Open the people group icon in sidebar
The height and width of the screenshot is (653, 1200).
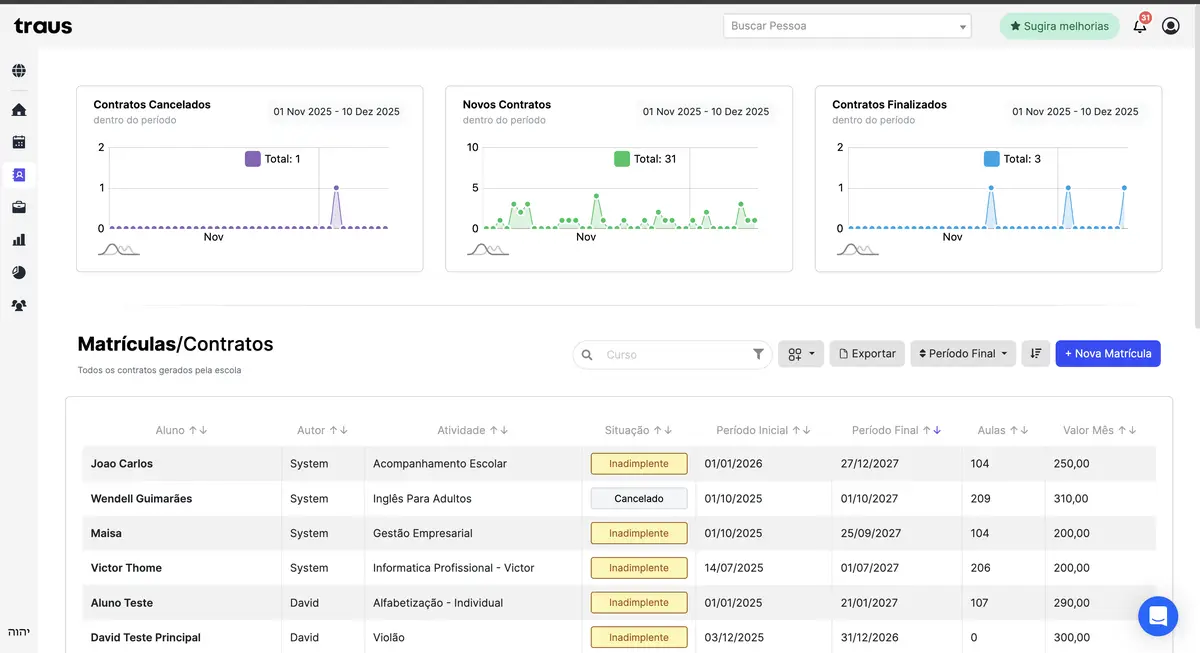tap(19, 305)
